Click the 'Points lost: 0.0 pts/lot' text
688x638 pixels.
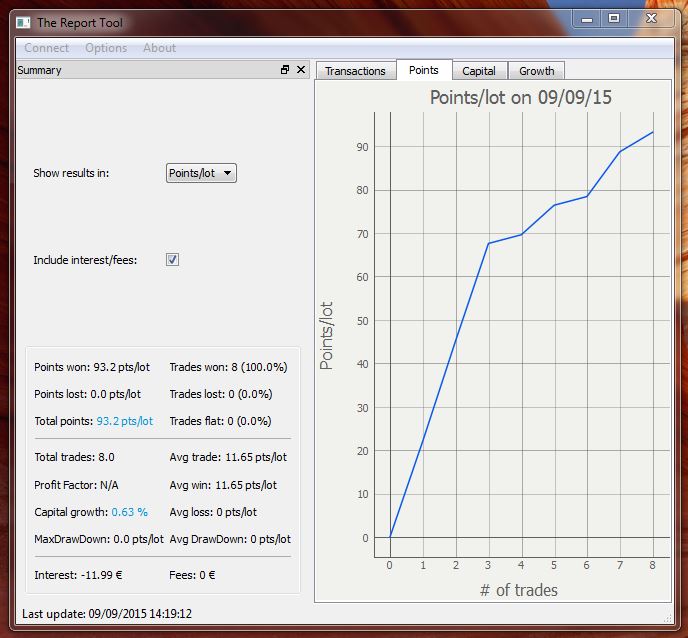coord(87,394)
